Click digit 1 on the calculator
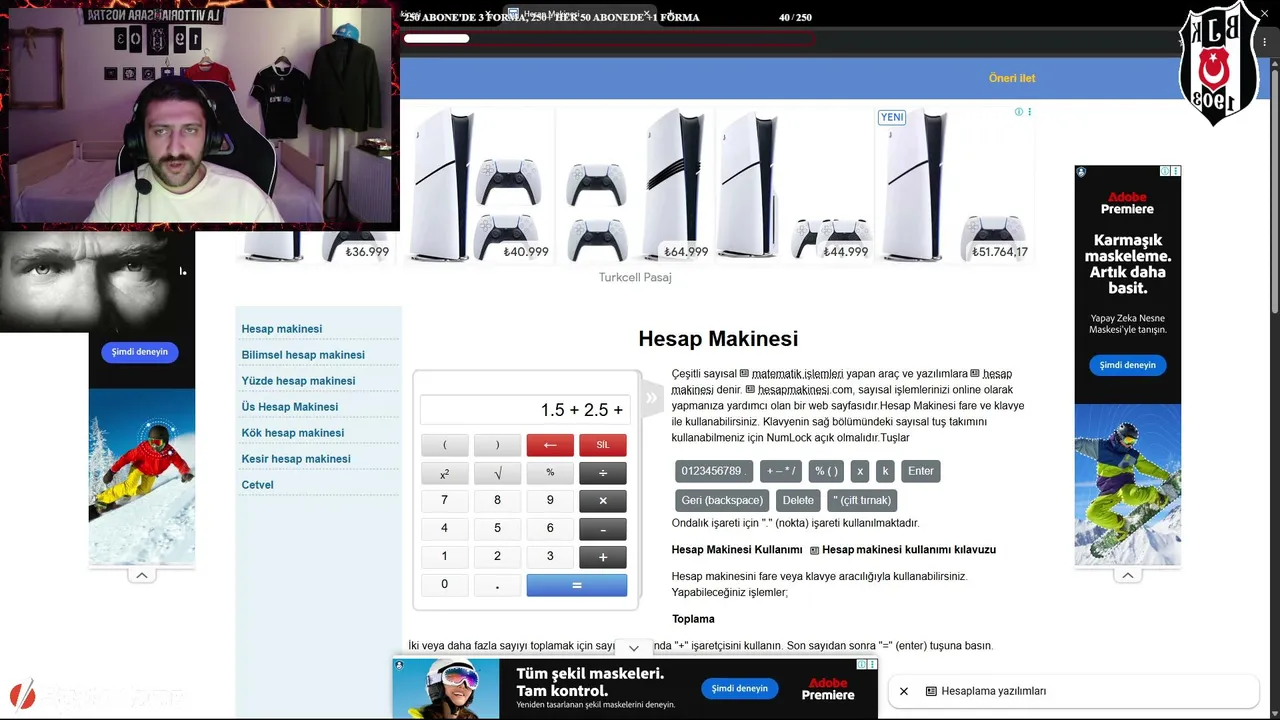 tap(445, 557)
